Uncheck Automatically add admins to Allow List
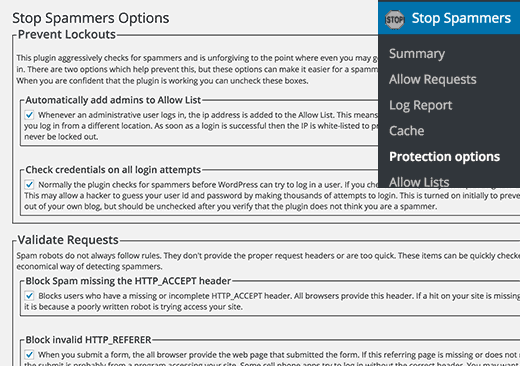The height and width of the screenshot is (366, 520). pyautogui.click(x=29, y=115)
